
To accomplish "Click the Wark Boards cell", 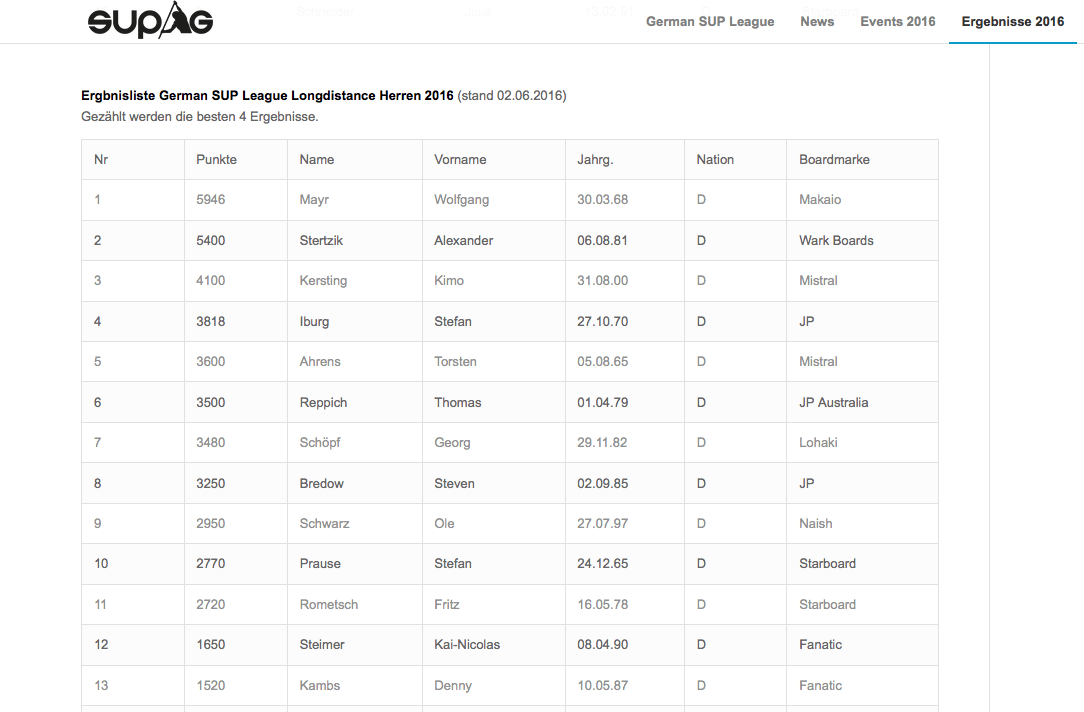I will (836, 240).
